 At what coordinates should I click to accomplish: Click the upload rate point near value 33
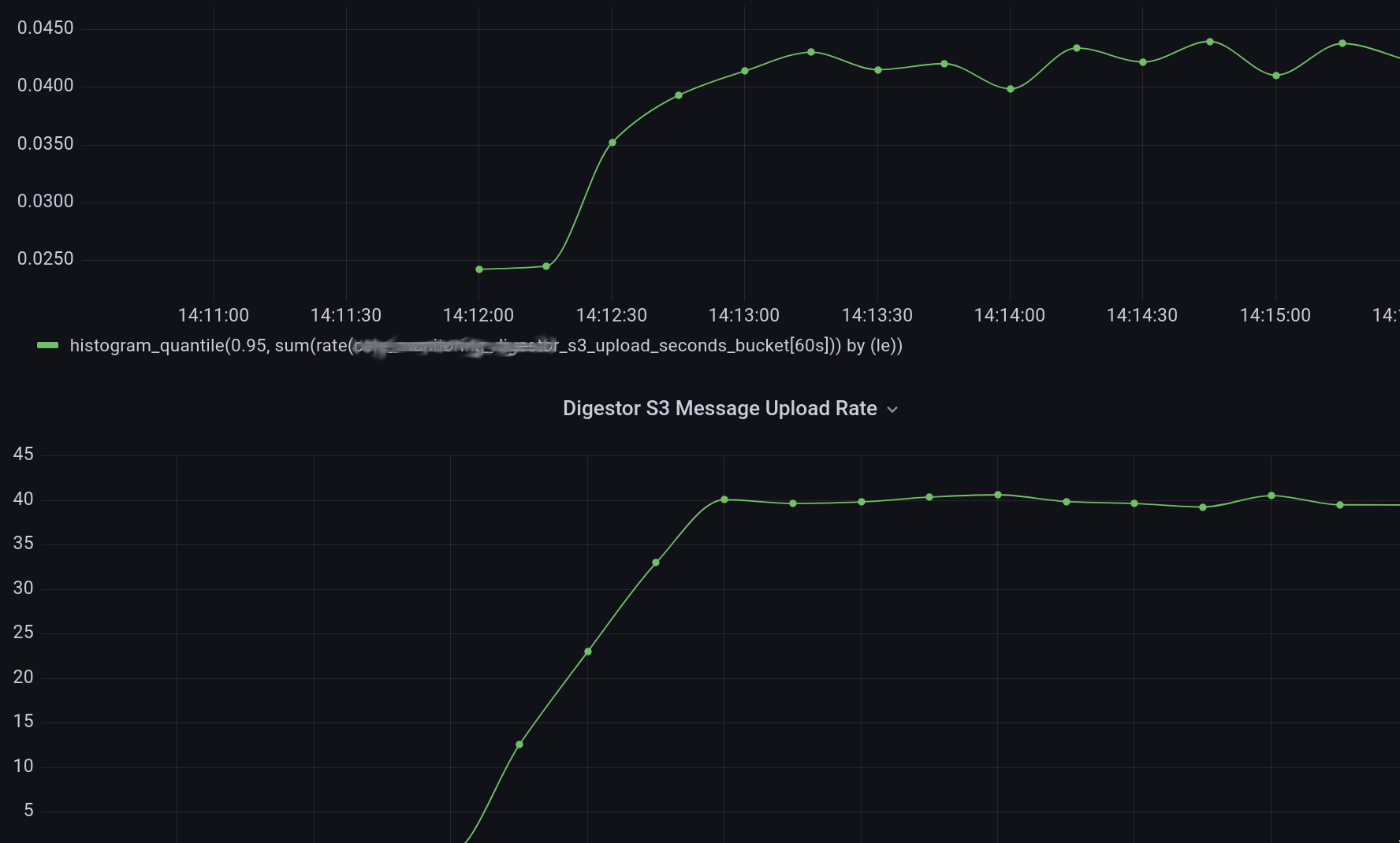[656, 563]
